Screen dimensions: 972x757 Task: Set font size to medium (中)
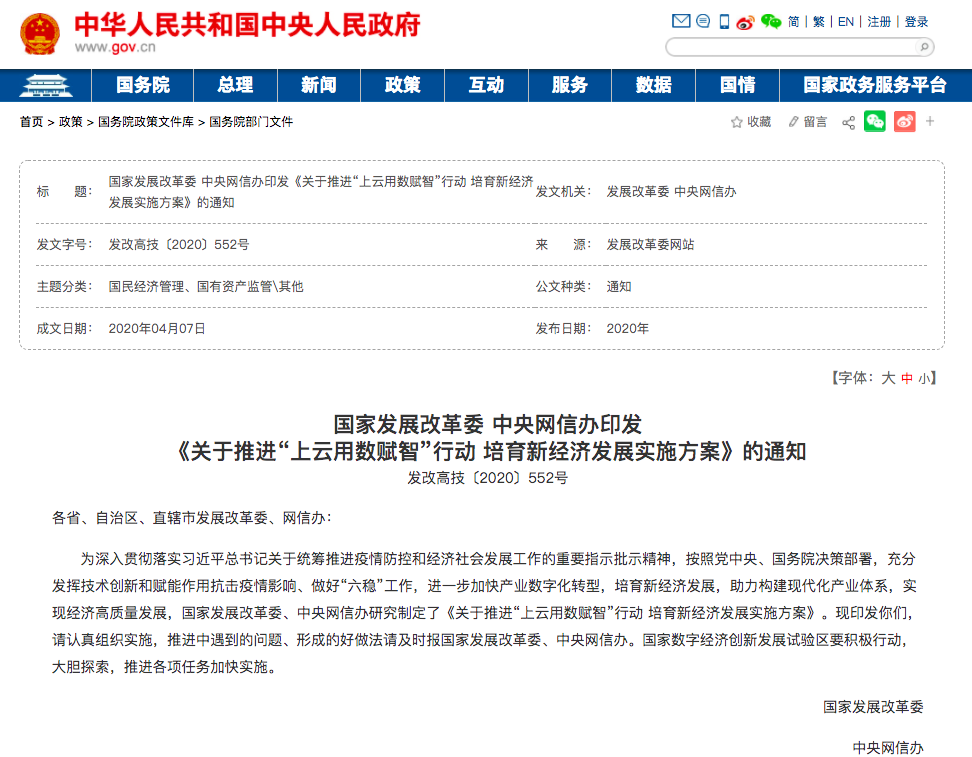(907, 378)
